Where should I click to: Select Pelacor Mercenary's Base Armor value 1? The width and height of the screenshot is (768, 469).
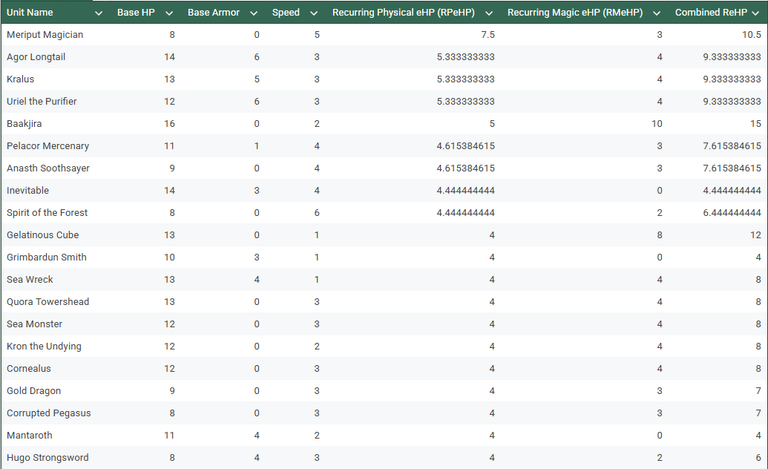(257, 146)
